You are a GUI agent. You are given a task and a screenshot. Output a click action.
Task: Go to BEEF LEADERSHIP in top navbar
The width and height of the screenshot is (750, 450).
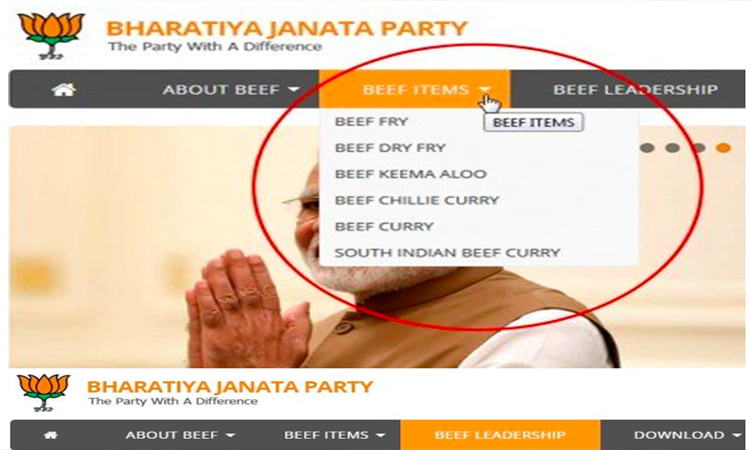635,89
